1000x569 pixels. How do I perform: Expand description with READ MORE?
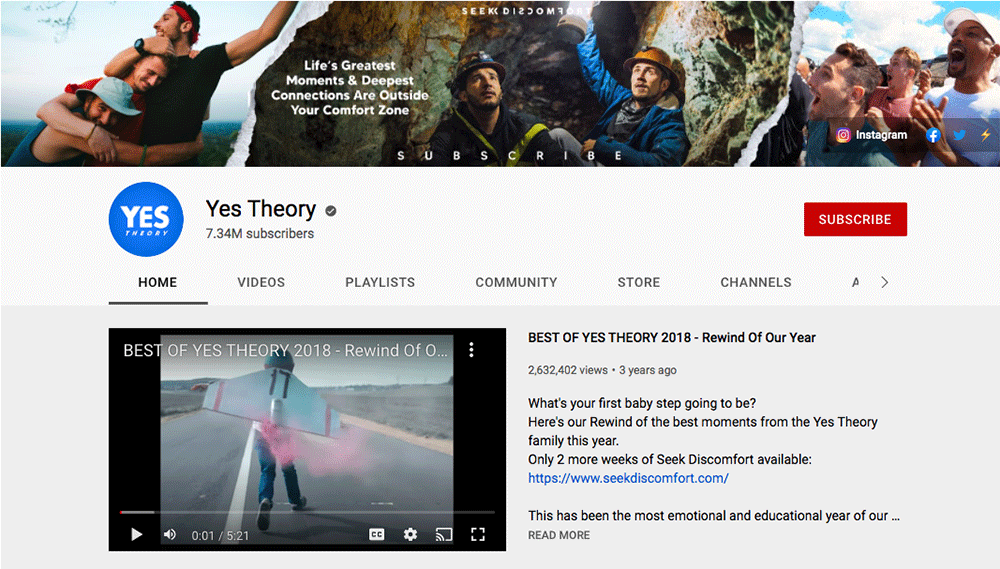559,535
